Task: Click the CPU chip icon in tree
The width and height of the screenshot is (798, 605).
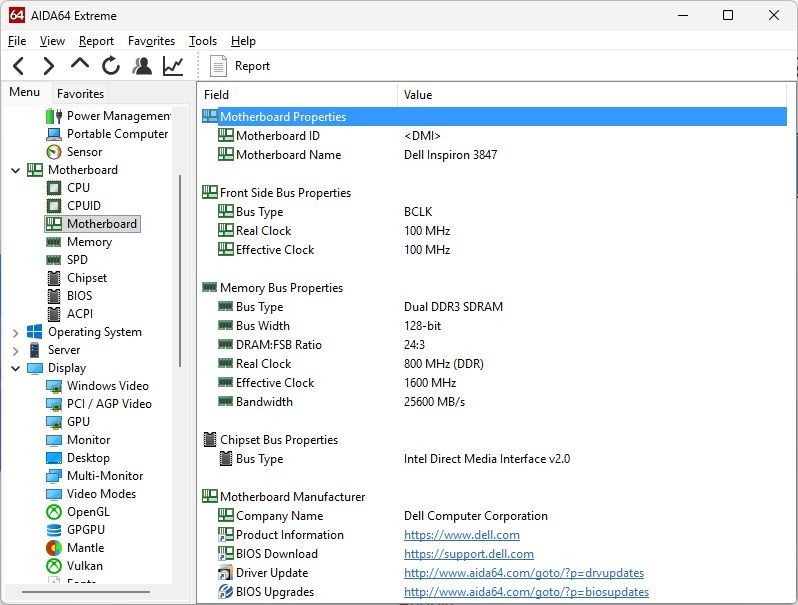Action: click(x=53, y=188)
